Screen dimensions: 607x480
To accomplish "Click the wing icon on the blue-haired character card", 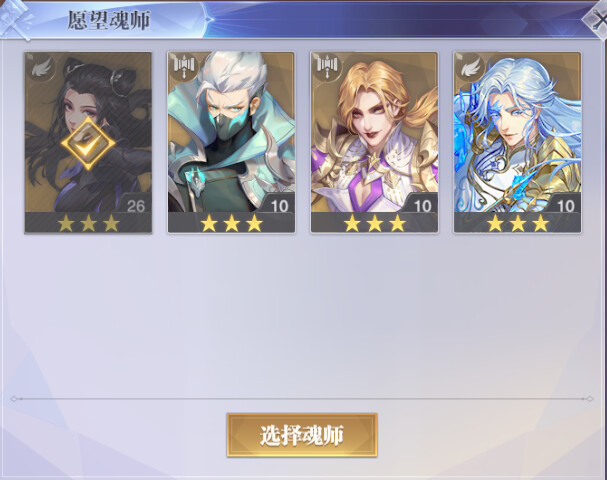I will coord(470,68).
